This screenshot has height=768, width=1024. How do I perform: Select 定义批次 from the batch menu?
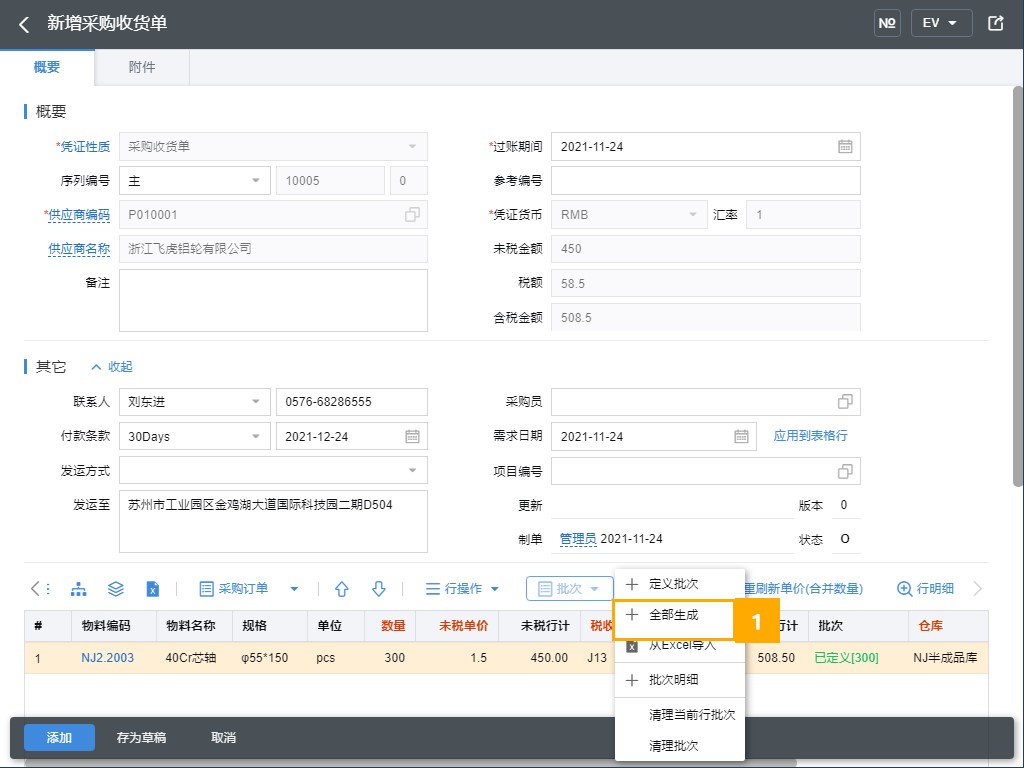coord(679,584)
